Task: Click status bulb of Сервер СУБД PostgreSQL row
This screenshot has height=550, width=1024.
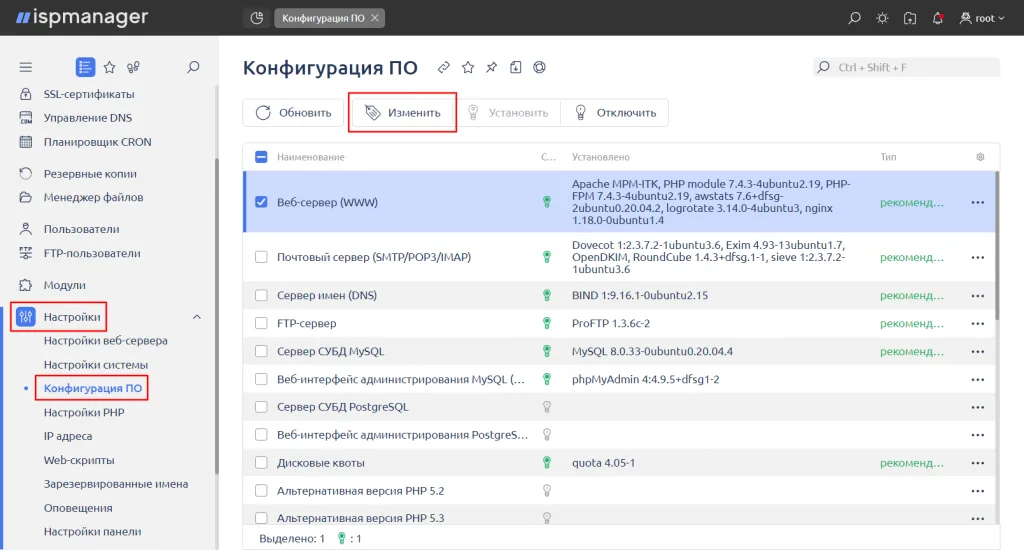Action: (x=547, y=407)
